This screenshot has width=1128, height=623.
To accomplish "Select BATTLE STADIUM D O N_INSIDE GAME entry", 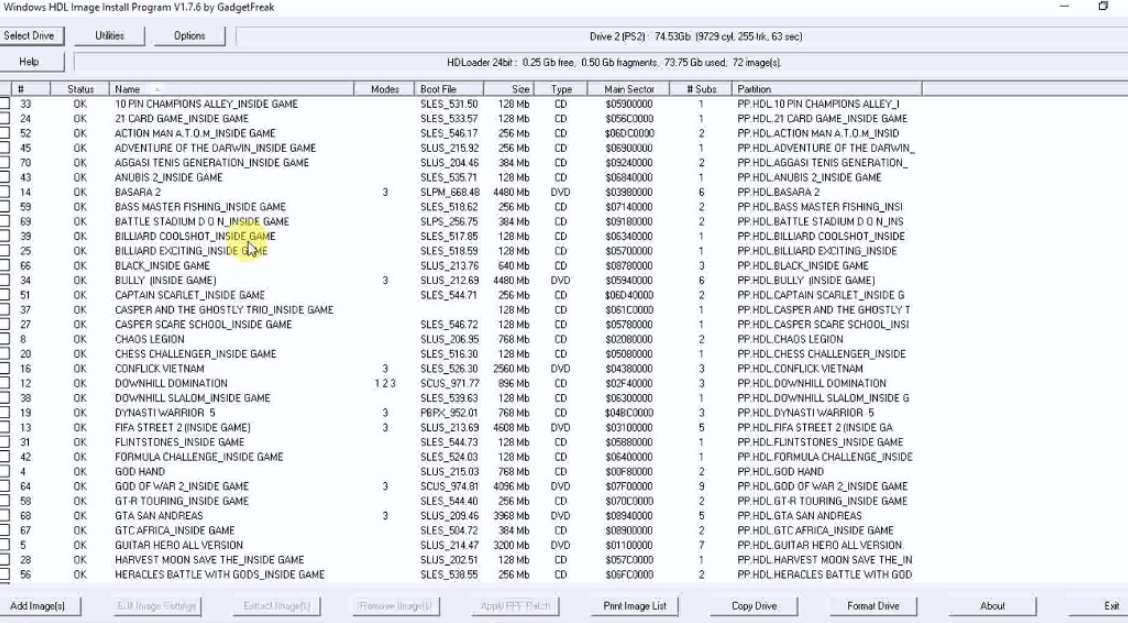I will (201, 222).
